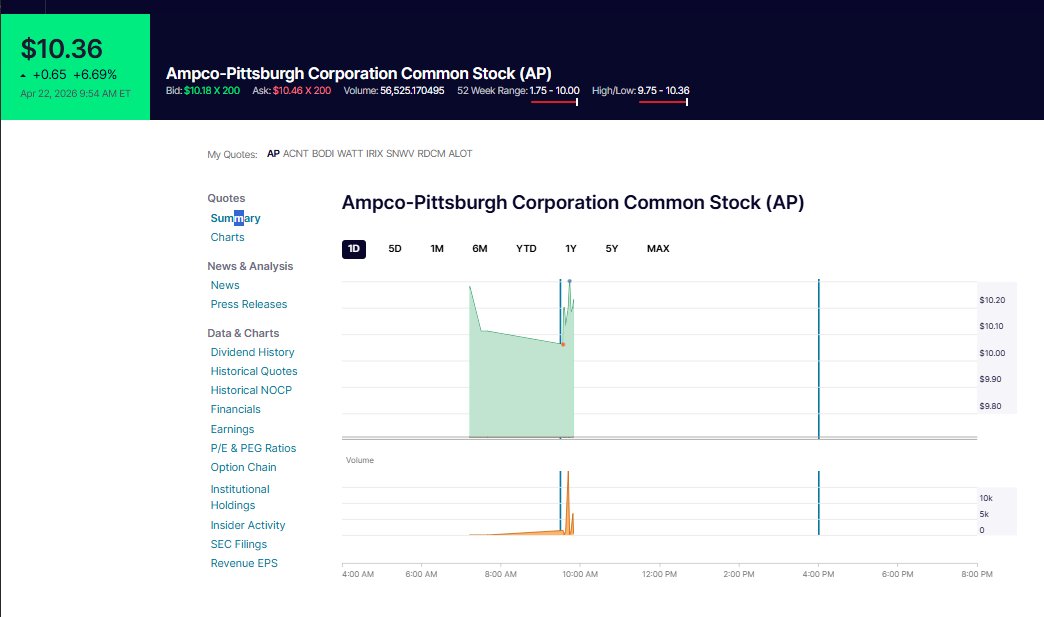
Task: Click the +6.69% change value
Action: pyautogui.click(x=95, y=75)
